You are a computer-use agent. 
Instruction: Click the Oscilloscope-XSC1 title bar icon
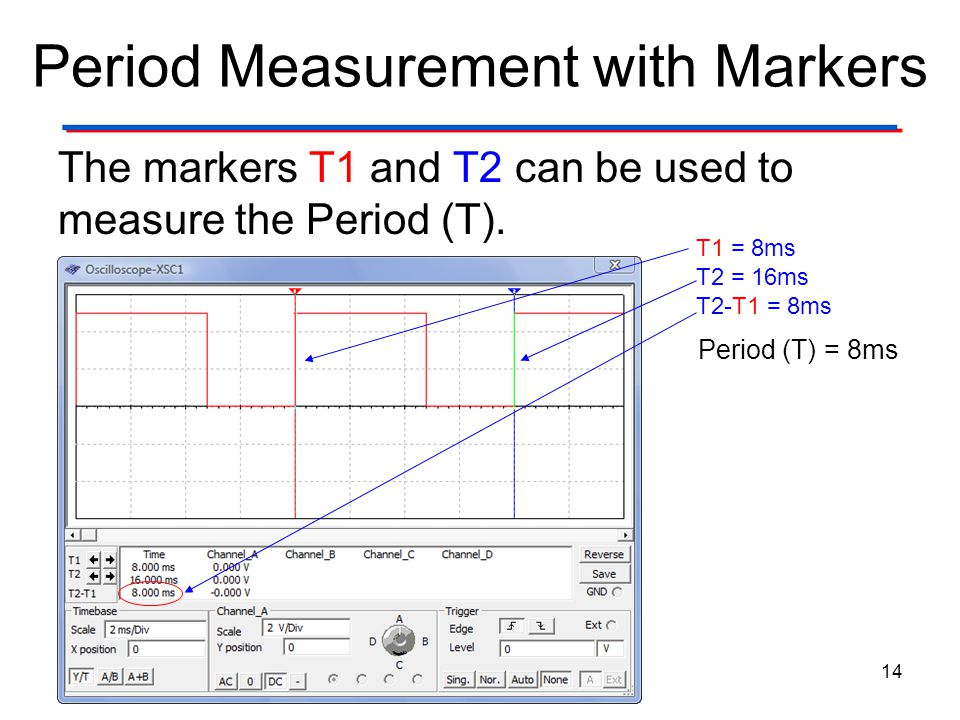(73, 269)
